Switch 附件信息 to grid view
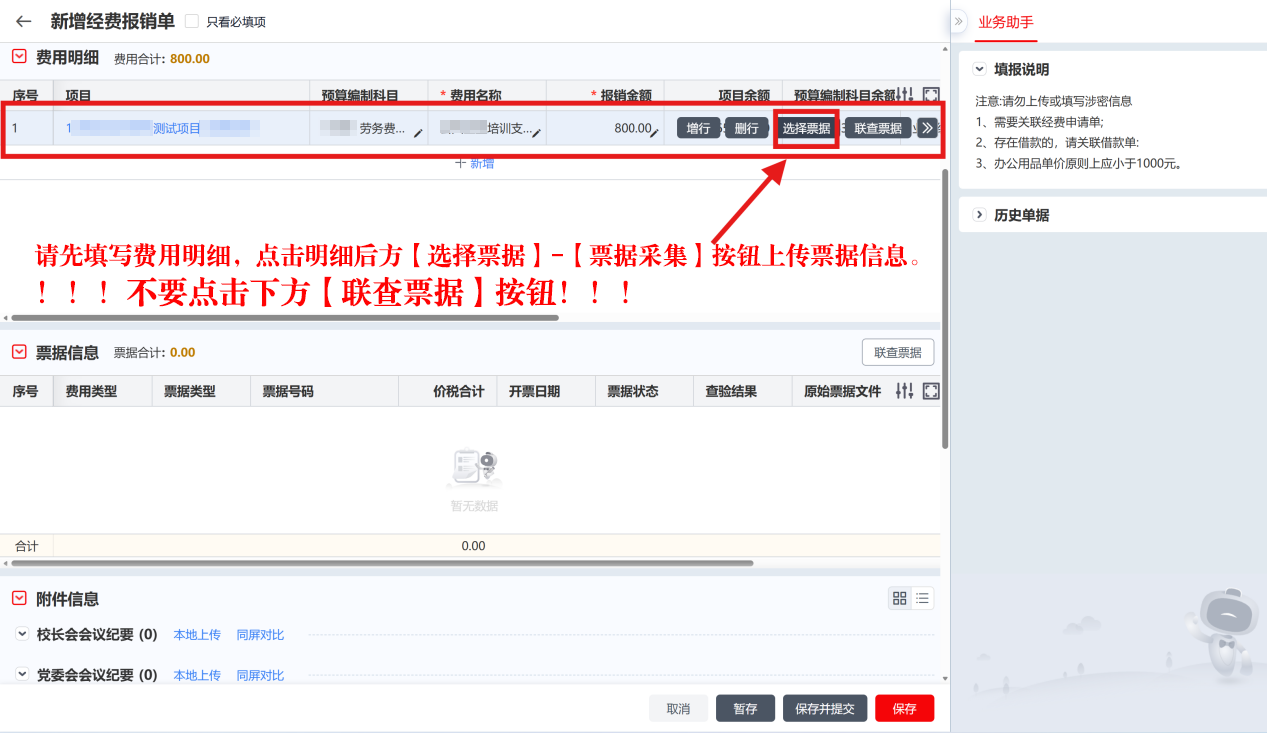The width and height of the screenshot is (1267, 733). point(900,598)
